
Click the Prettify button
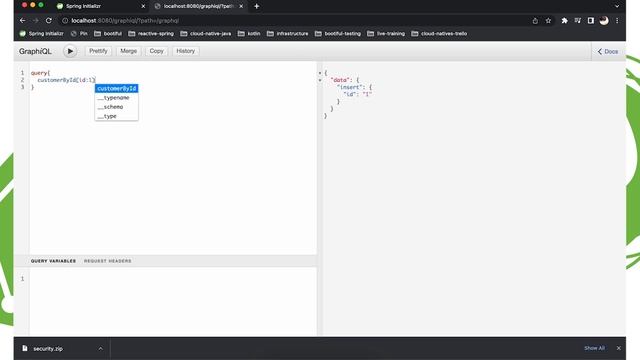98,51
